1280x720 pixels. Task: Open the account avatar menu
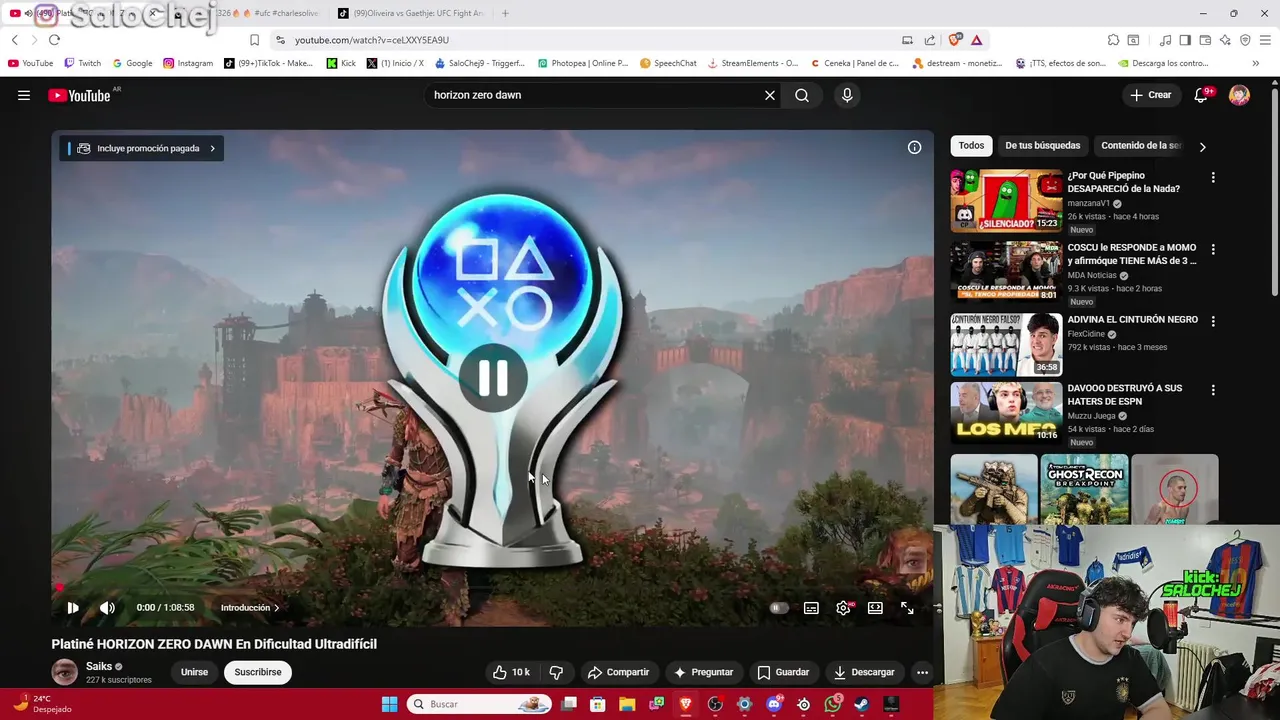point(1239,95)
